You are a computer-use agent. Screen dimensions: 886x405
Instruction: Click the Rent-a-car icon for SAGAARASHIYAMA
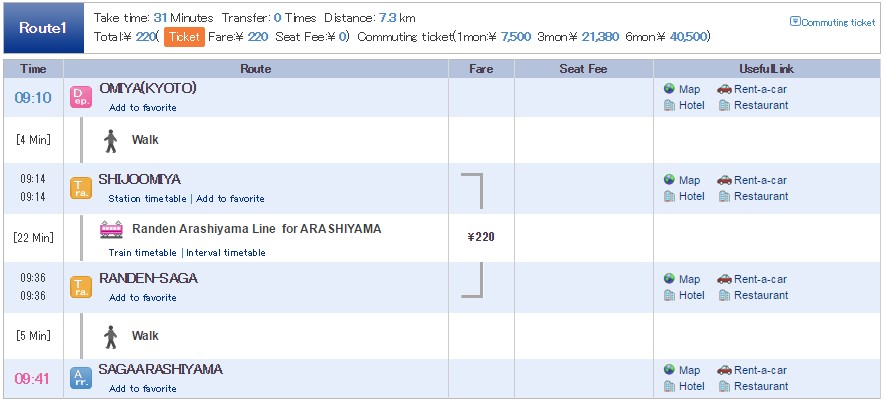(x=724, y=370)
